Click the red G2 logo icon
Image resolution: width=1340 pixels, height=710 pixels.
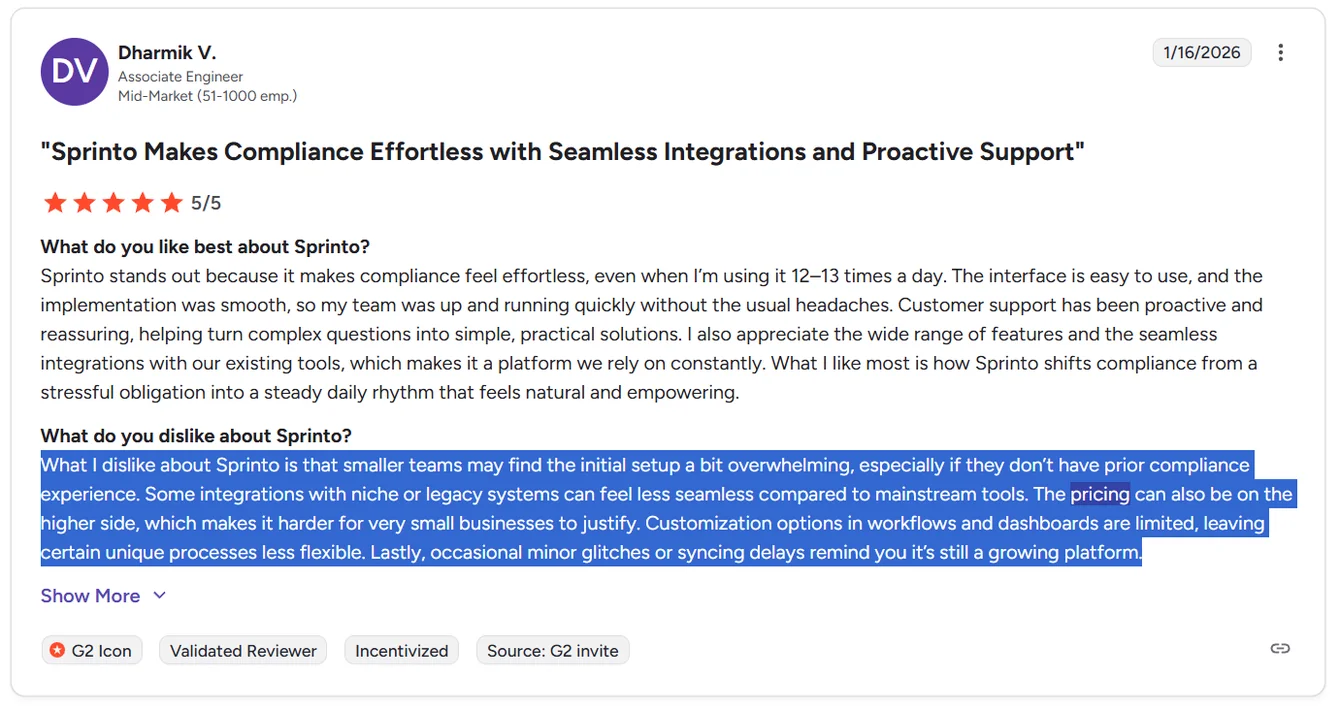click(x=58, y=650)
